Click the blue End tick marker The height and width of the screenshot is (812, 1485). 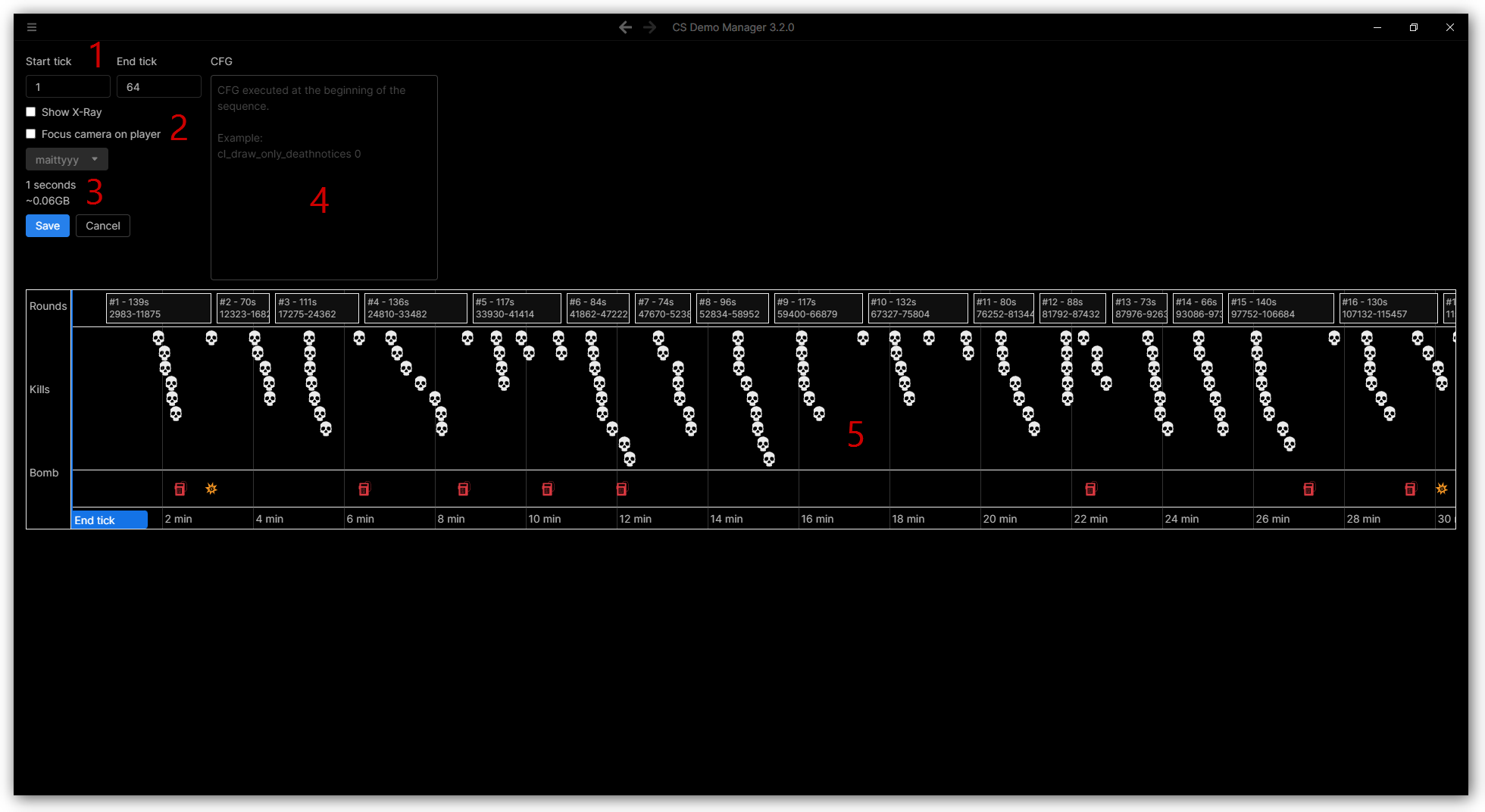click(x=109, y=520)
